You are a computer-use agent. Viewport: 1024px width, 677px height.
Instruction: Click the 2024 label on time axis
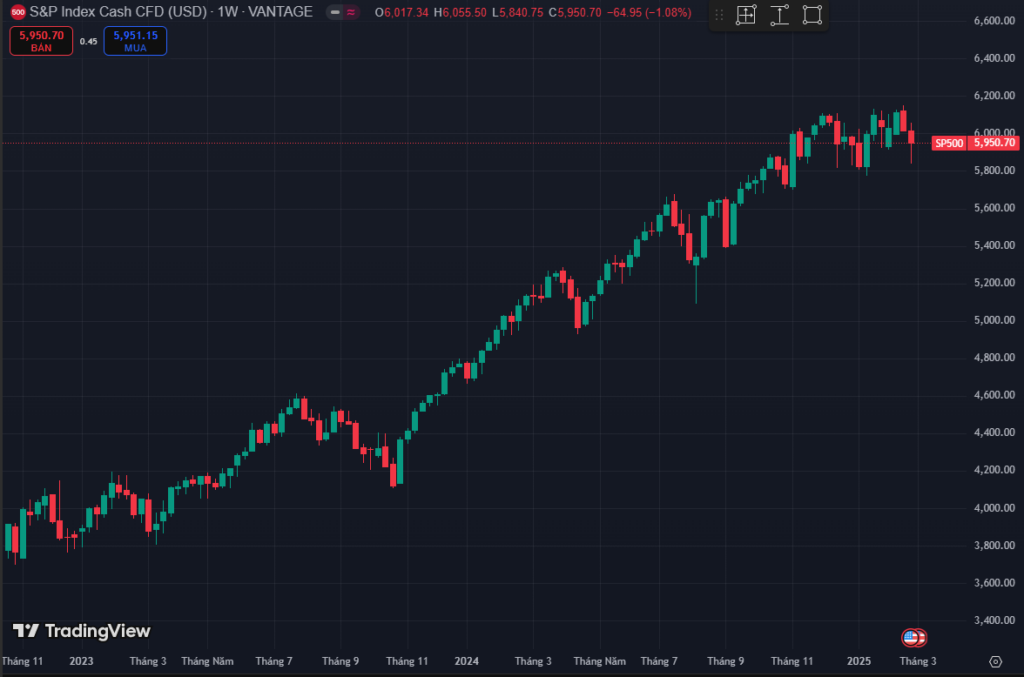tap(466, 661)
